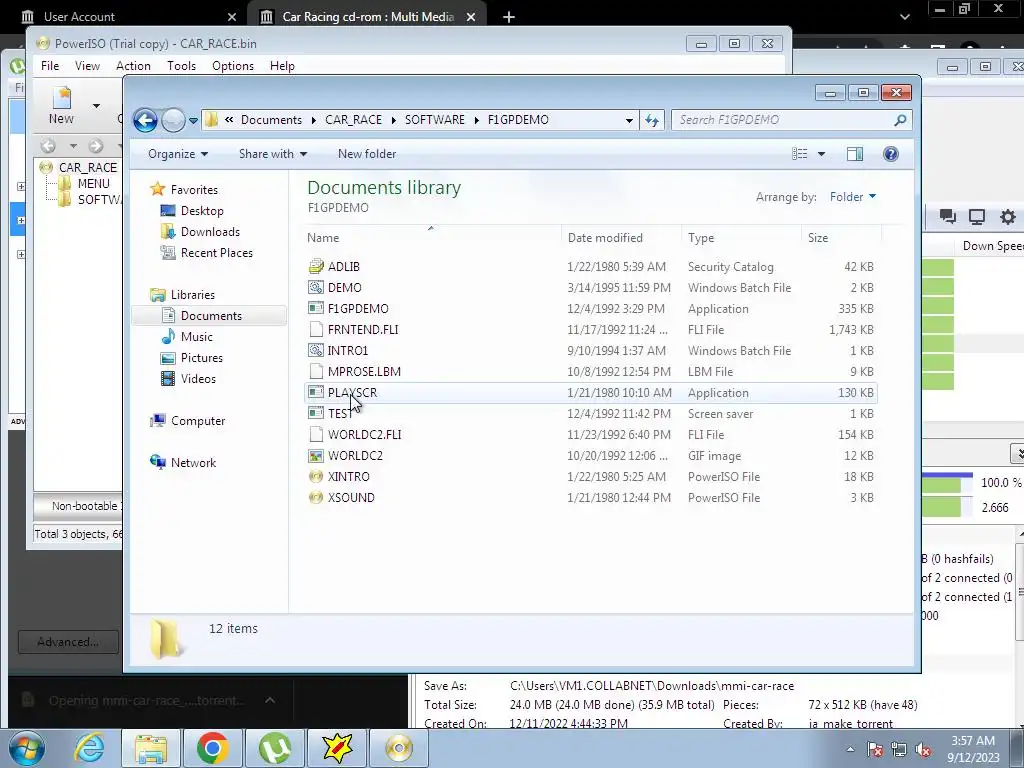Viewport: 1024px width, 768px height.
Task: Select Computer in navigation pane
Action: (198, 421)
